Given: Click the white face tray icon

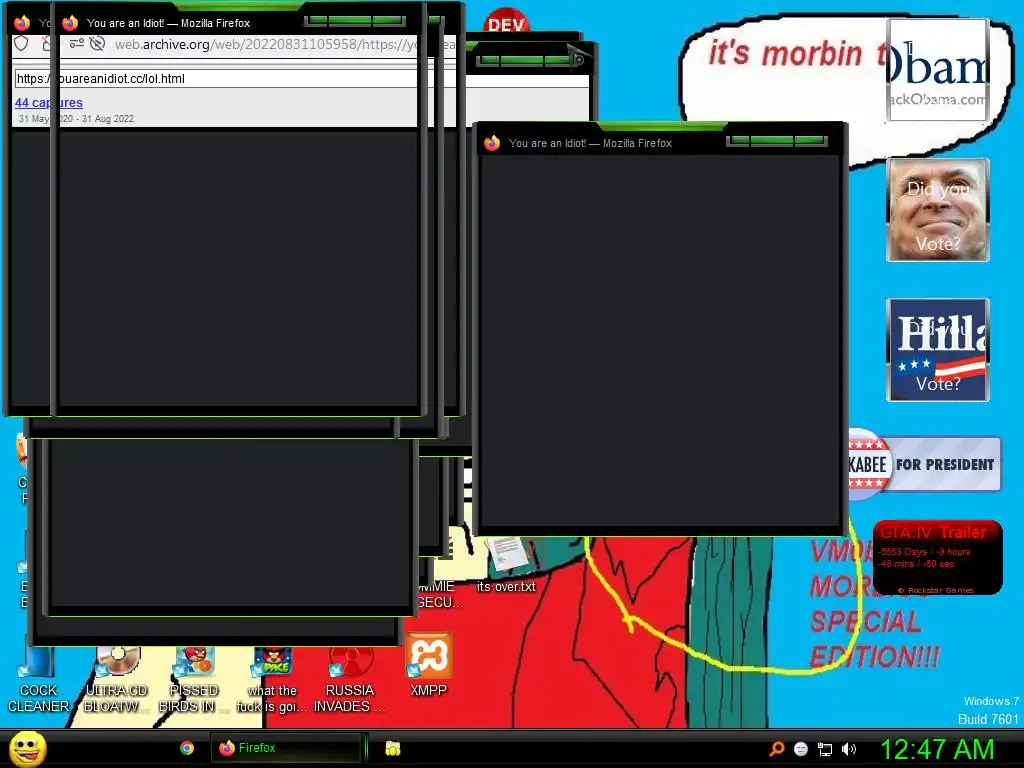Looking at the screenshot, I should pyautogui.click(x=801, y=749).
